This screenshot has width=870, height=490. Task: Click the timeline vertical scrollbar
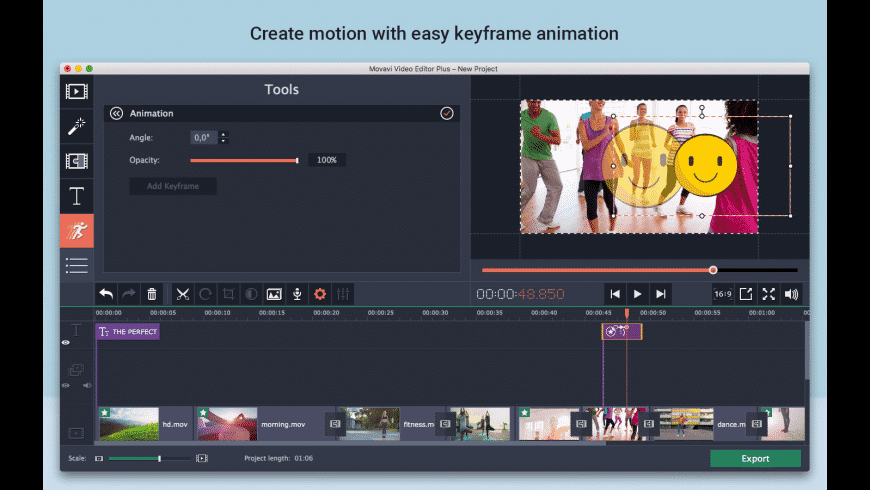[x=807, y=351]
